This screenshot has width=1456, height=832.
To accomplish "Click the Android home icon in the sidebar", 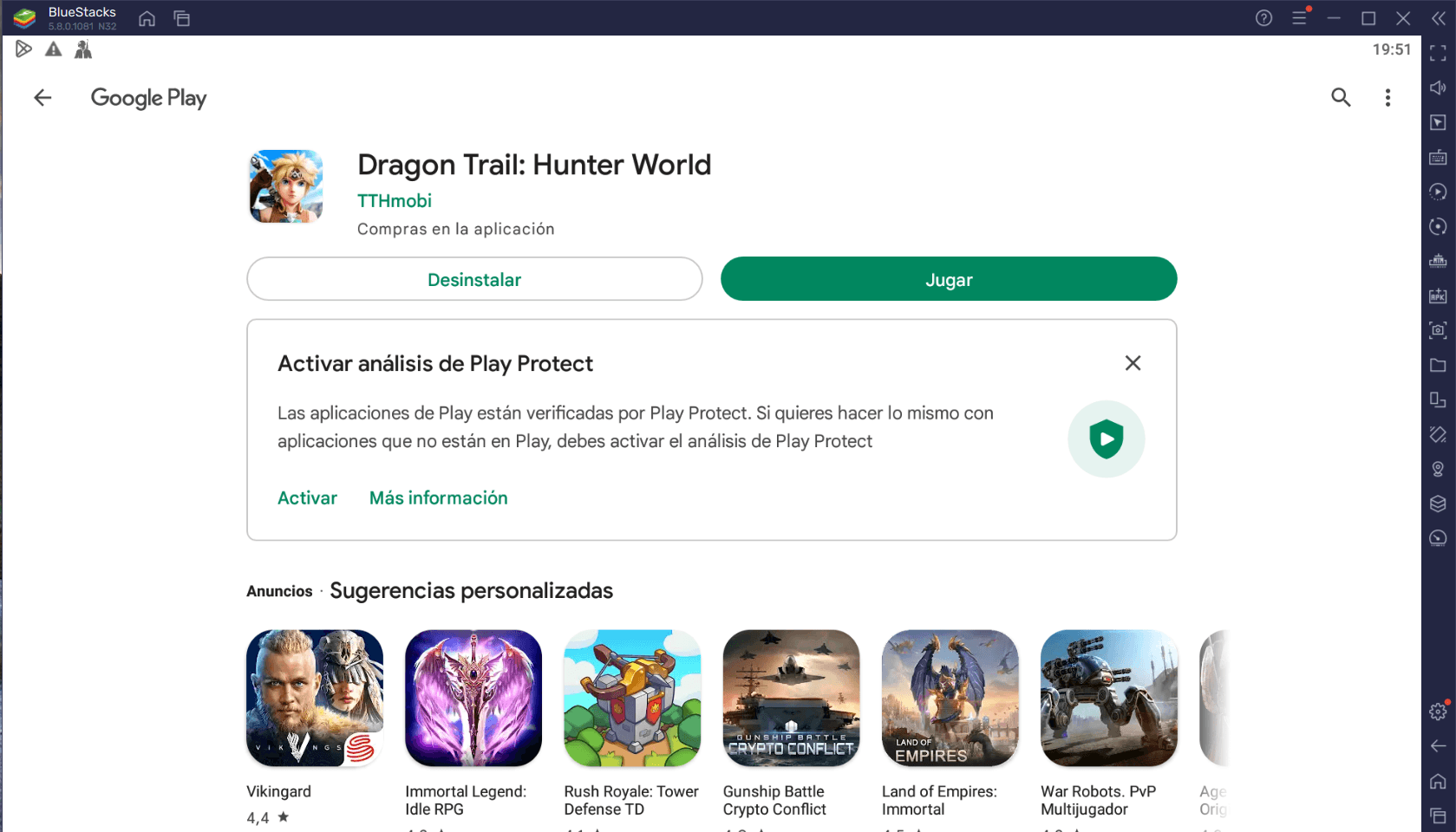I will tap(1438, 781).
